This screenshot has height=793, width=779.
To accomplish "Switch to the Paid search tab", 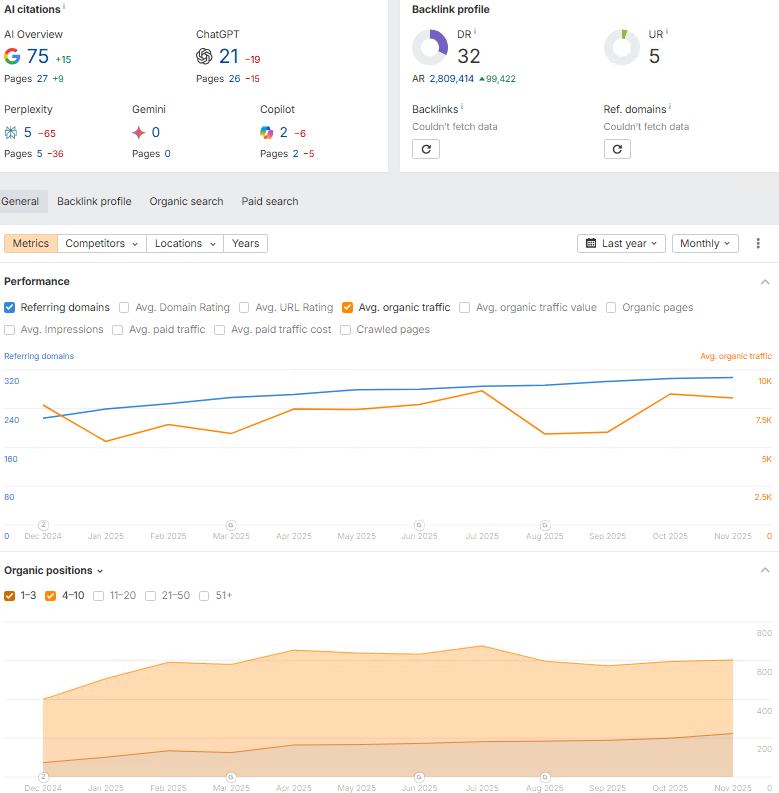I will 270,201.
